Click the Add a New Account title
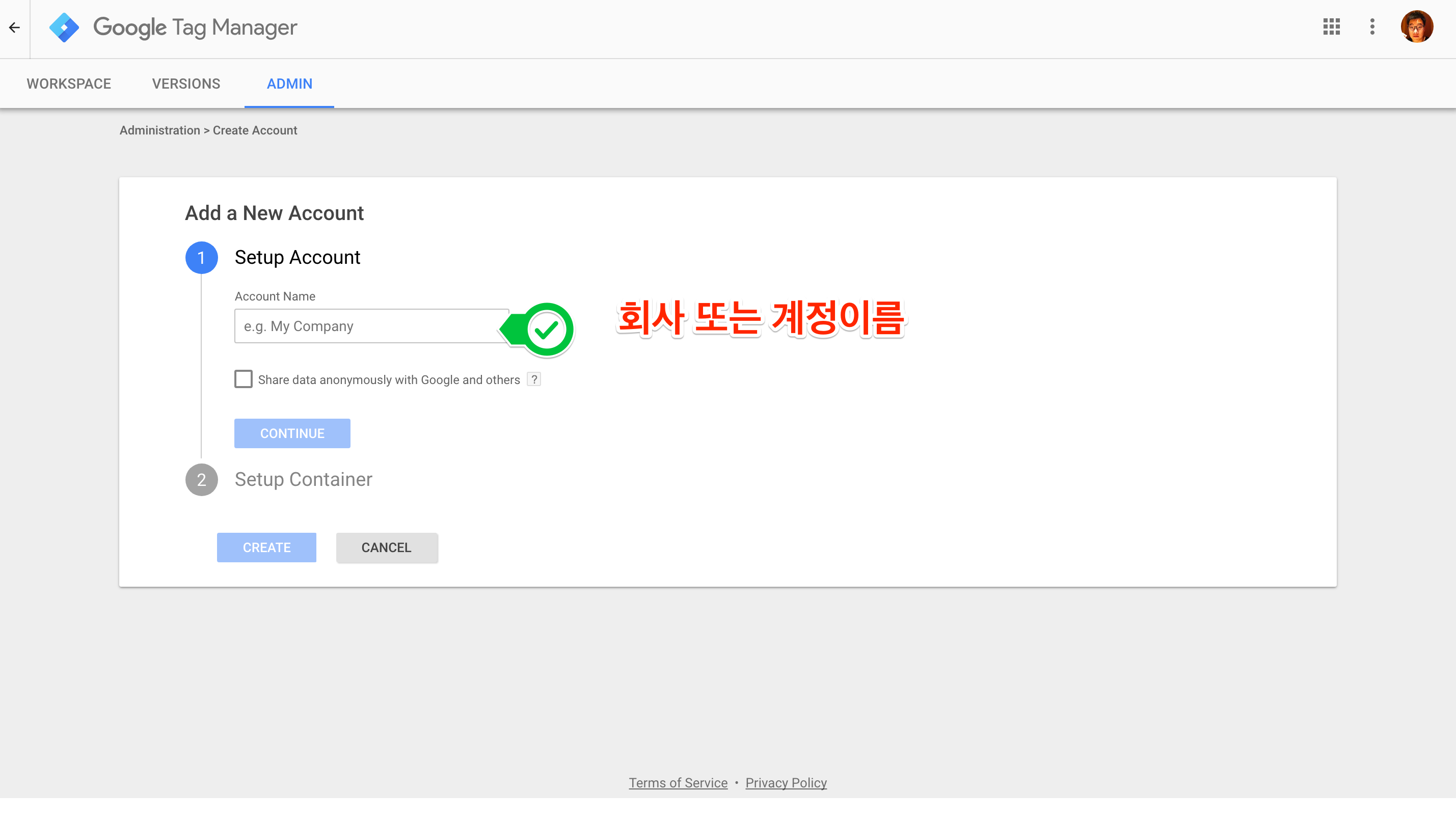 (x=275, y=213)
